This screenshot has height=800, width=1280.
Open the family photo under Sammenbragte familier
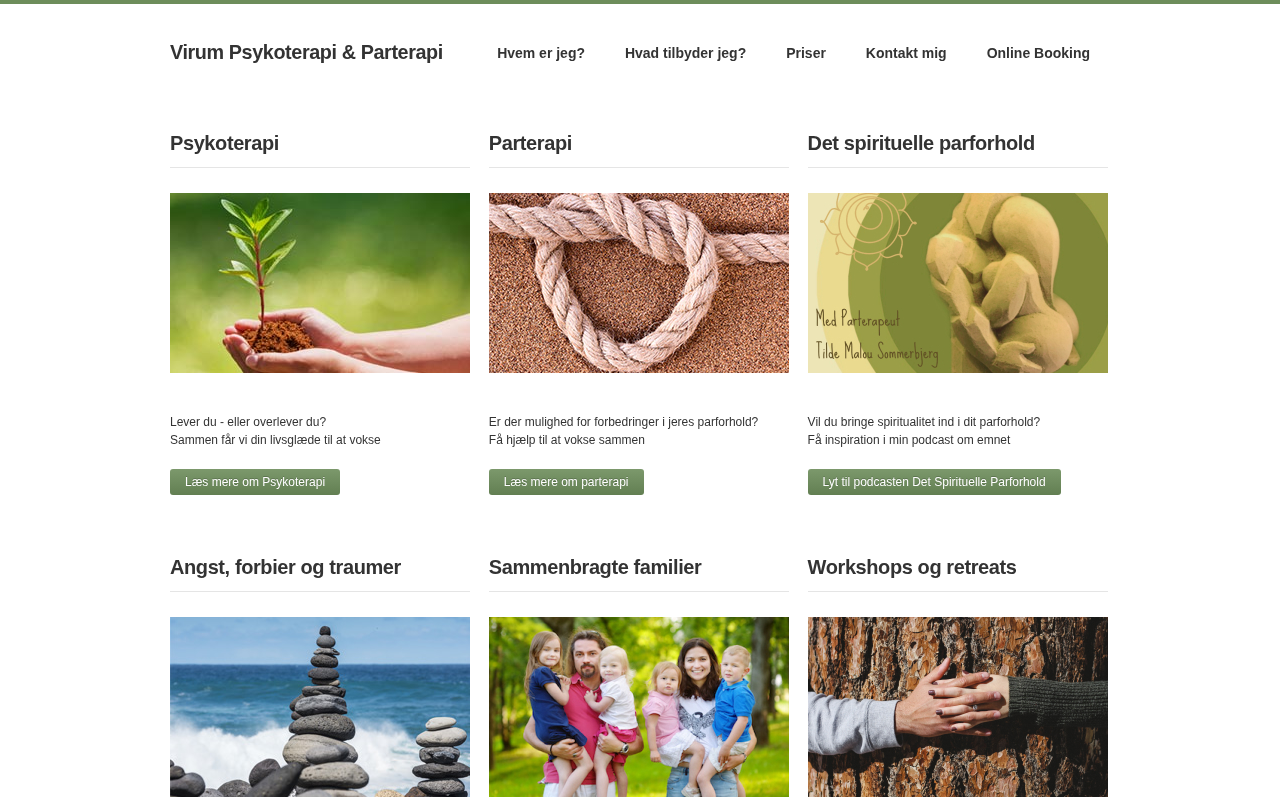(x=639, y=707)
